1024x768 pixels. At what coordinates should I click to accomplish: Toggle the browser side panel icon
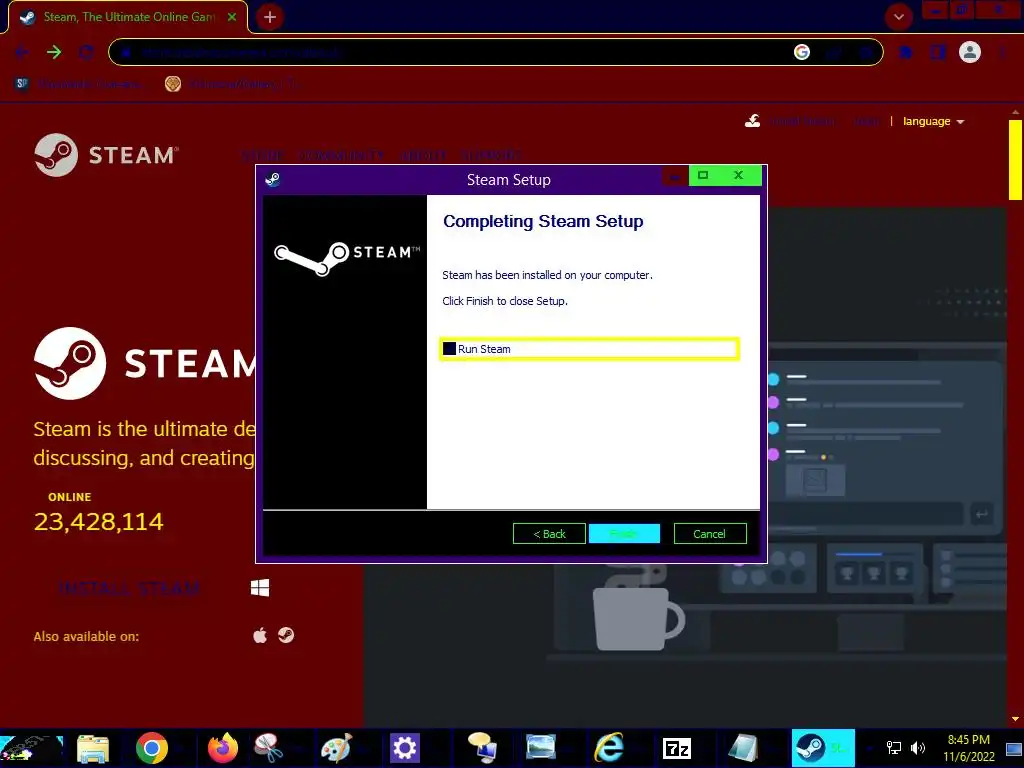tap(938, 52)
